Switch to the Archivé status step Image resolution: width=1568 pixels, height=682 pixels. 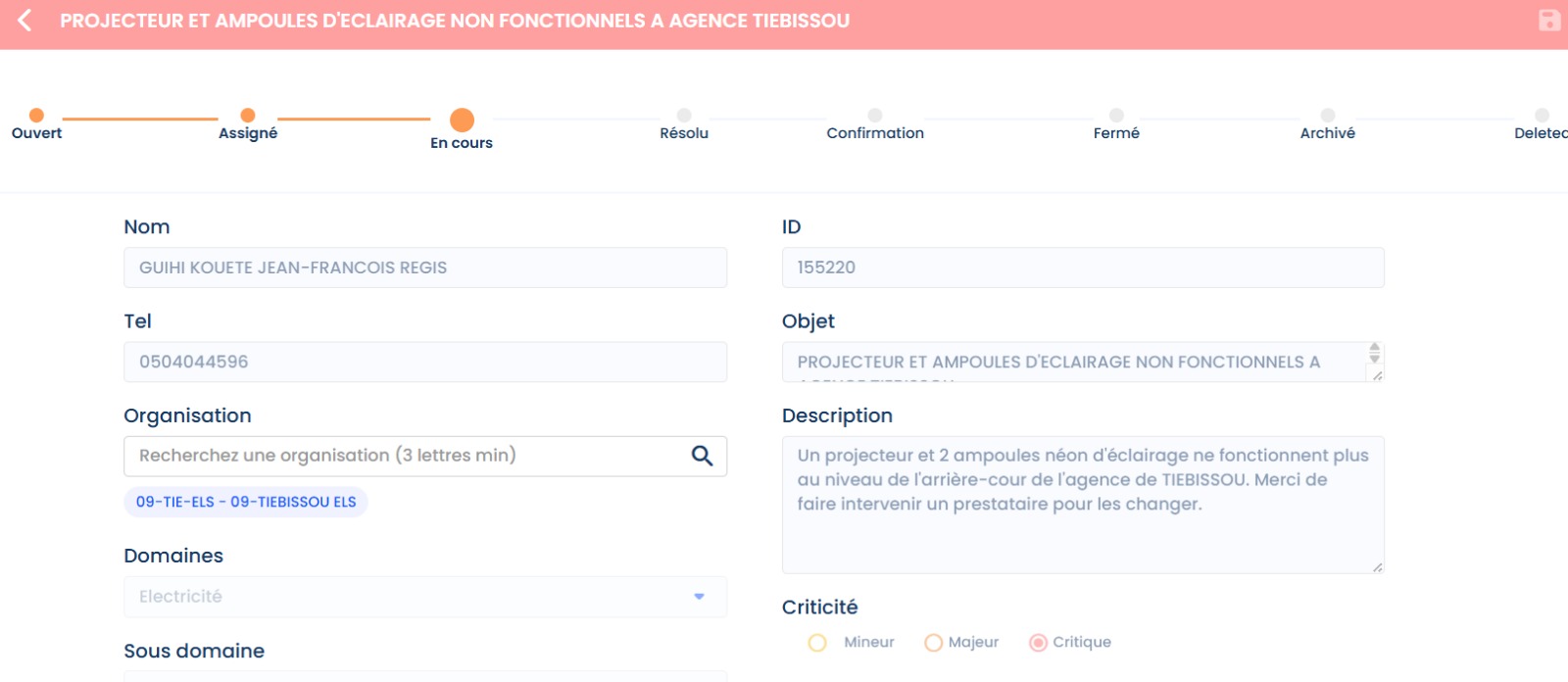[x=1328, y=116]
